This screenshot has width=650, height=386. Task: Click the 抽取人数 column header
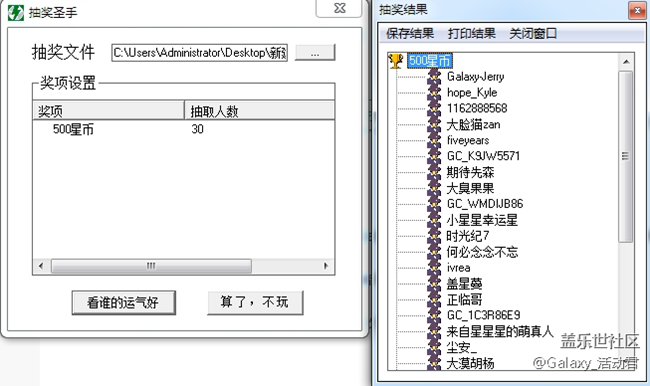[x=259, y=111]
